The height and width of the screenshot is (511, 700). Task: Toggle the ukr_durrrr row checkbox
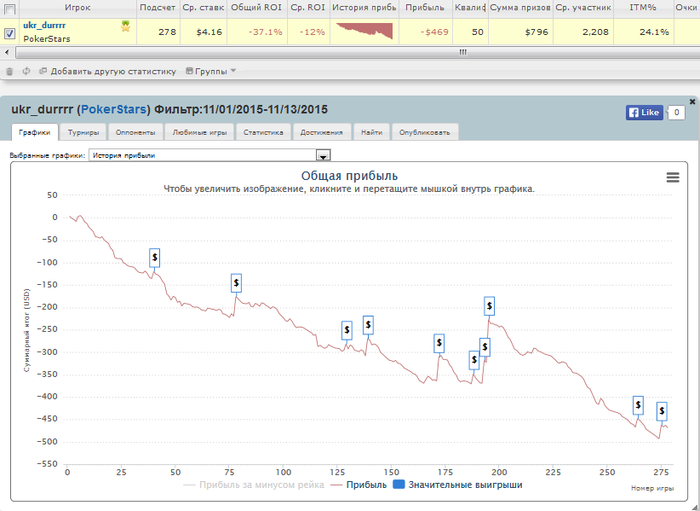(9, 33)
